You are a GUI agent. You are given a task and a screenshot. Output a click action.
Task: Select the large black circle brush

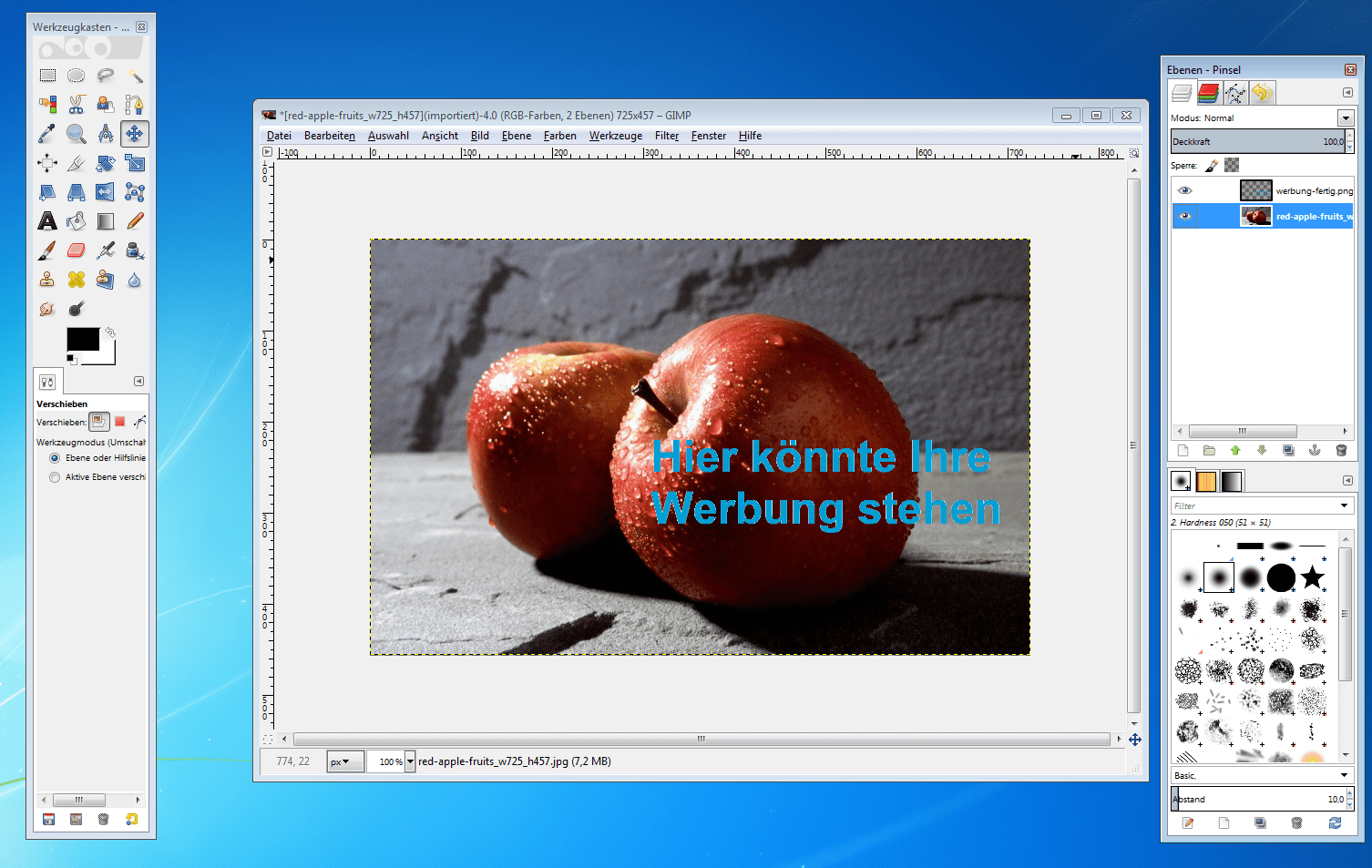coord(1282,577)
